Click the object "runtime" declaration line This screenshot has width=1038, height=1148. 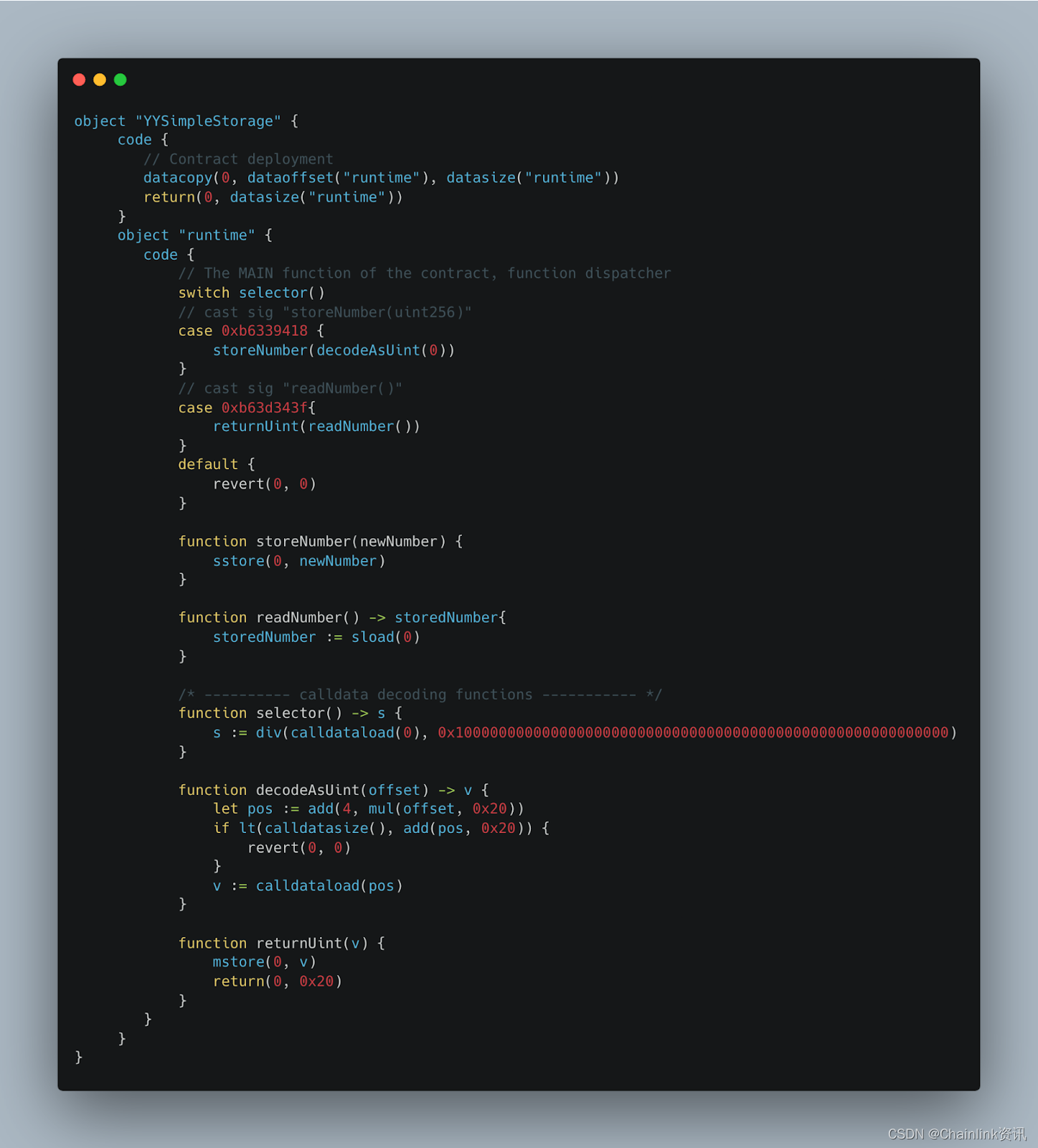point(195,235)
